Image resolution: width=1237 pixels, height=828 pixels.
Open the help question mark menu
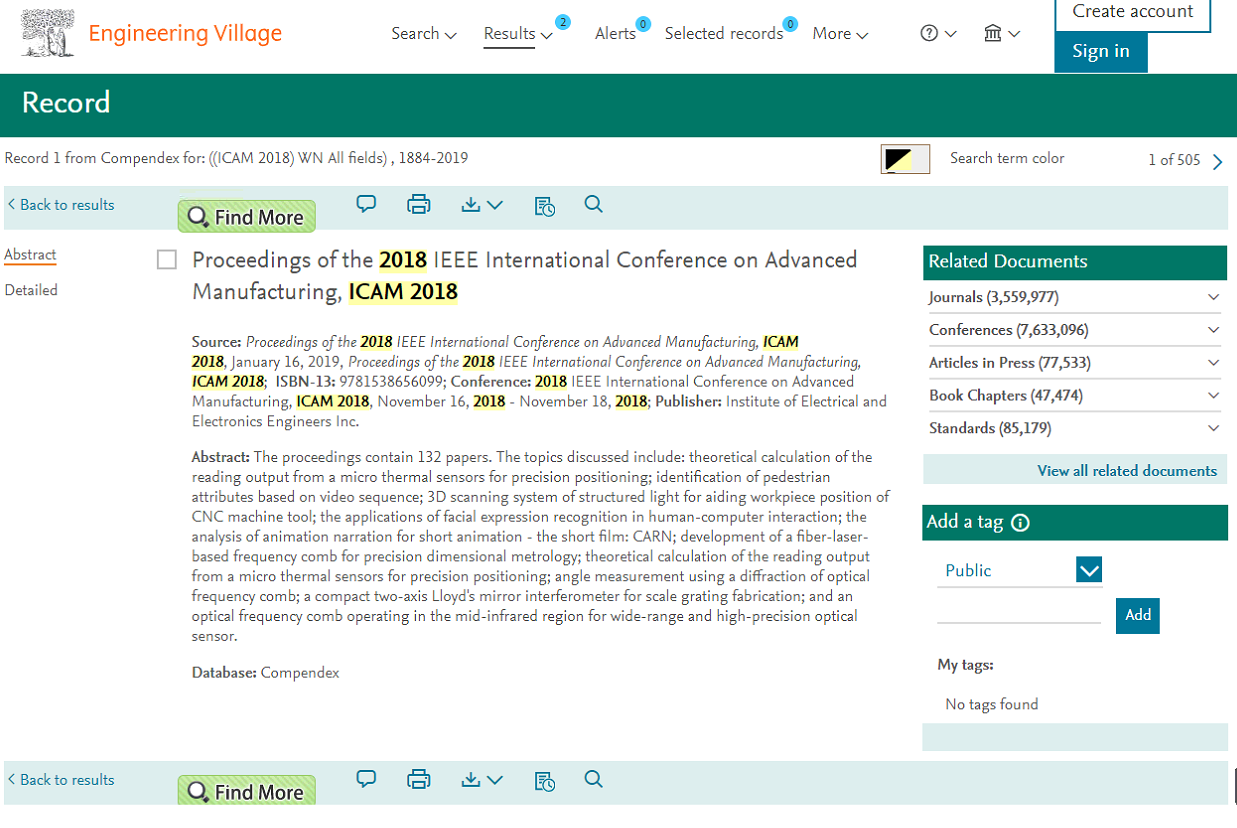tap(938, 33)
